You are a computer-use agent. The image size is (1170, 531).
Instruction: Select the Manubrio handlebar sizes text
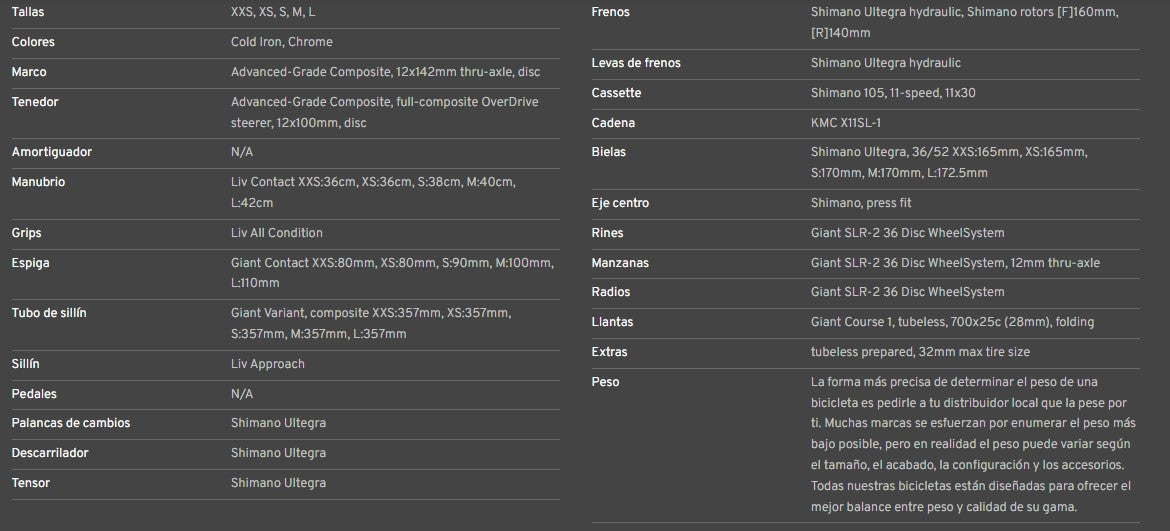point(373,192)
